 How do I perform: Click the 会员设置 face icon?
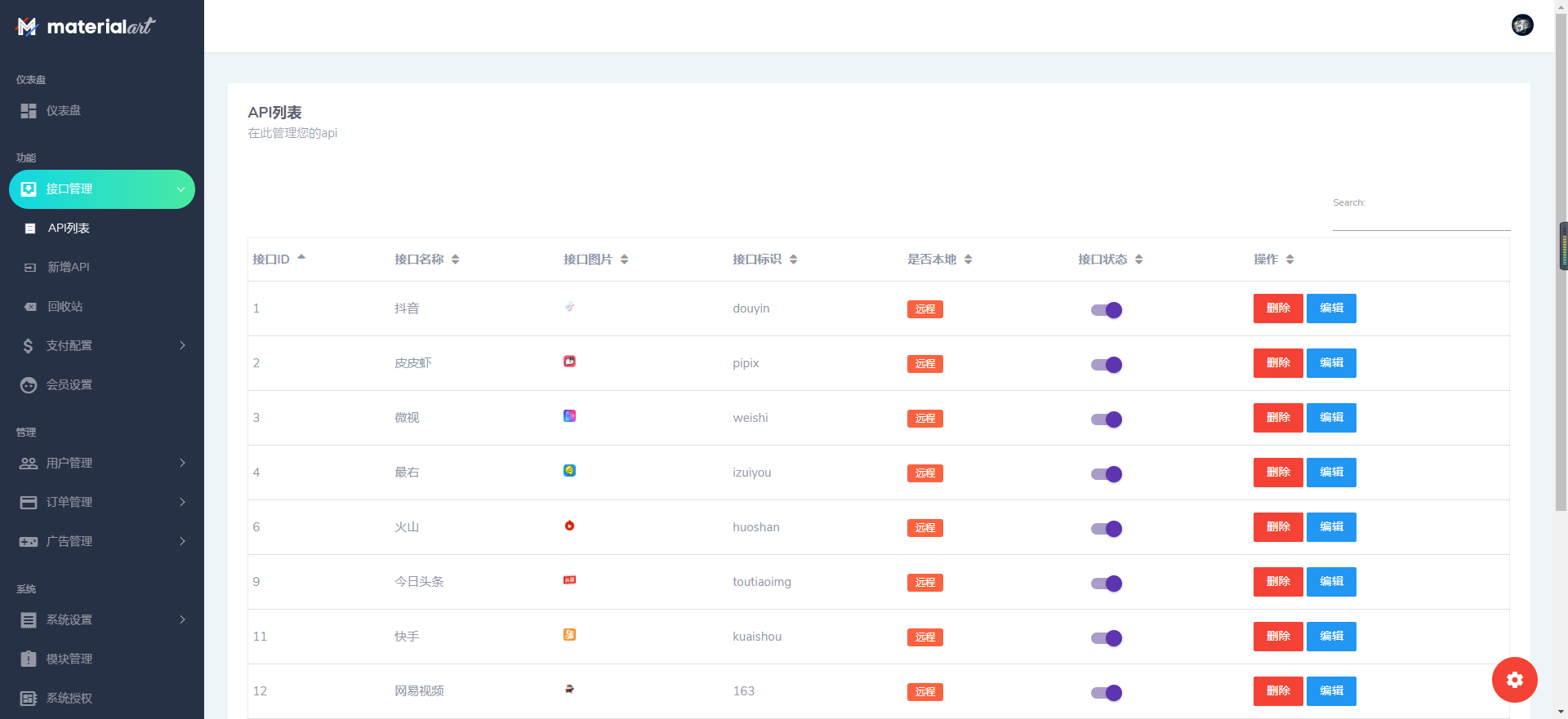[29, 385]
